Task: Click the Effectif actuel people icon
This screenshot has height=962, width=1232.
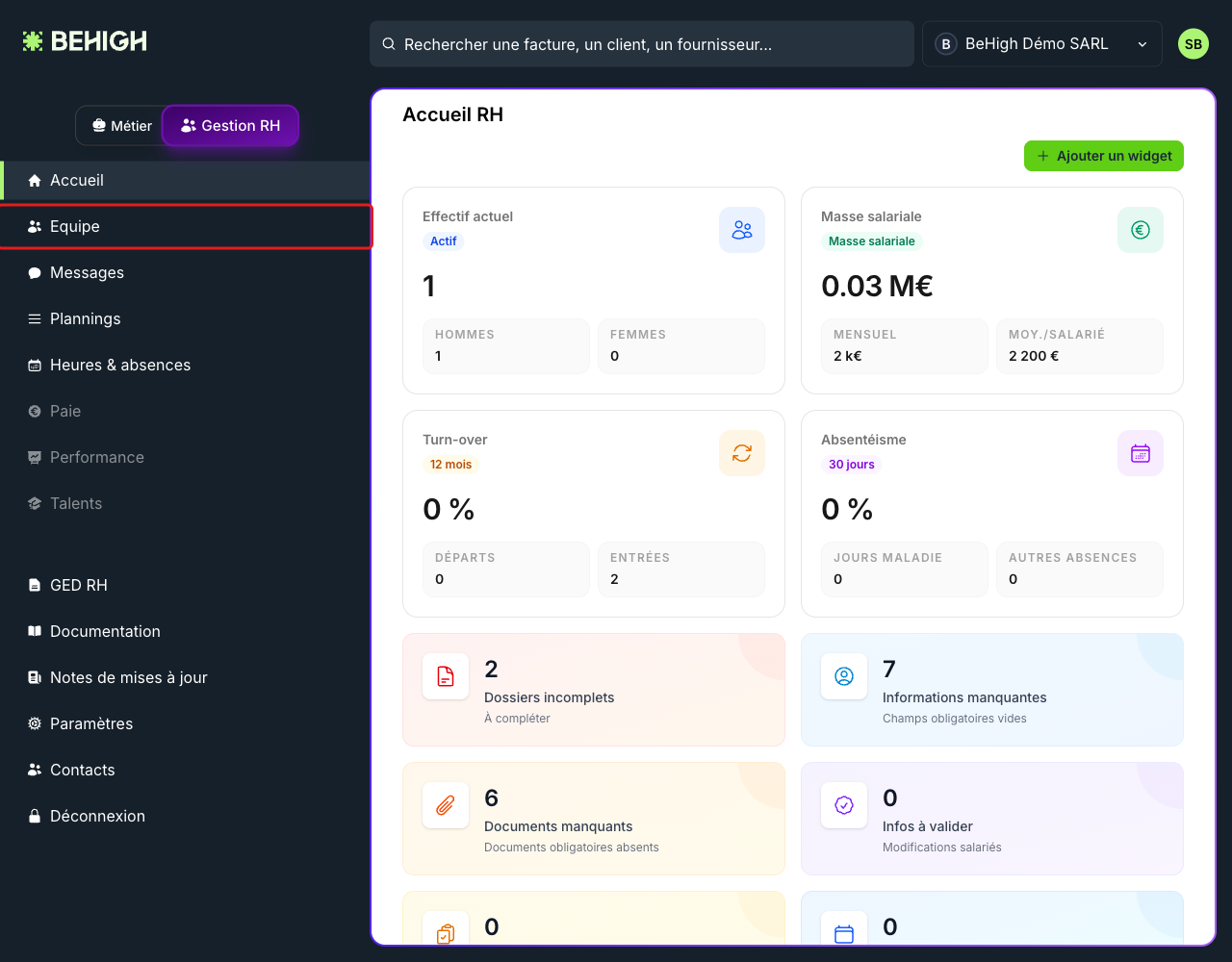Action: 742,230
